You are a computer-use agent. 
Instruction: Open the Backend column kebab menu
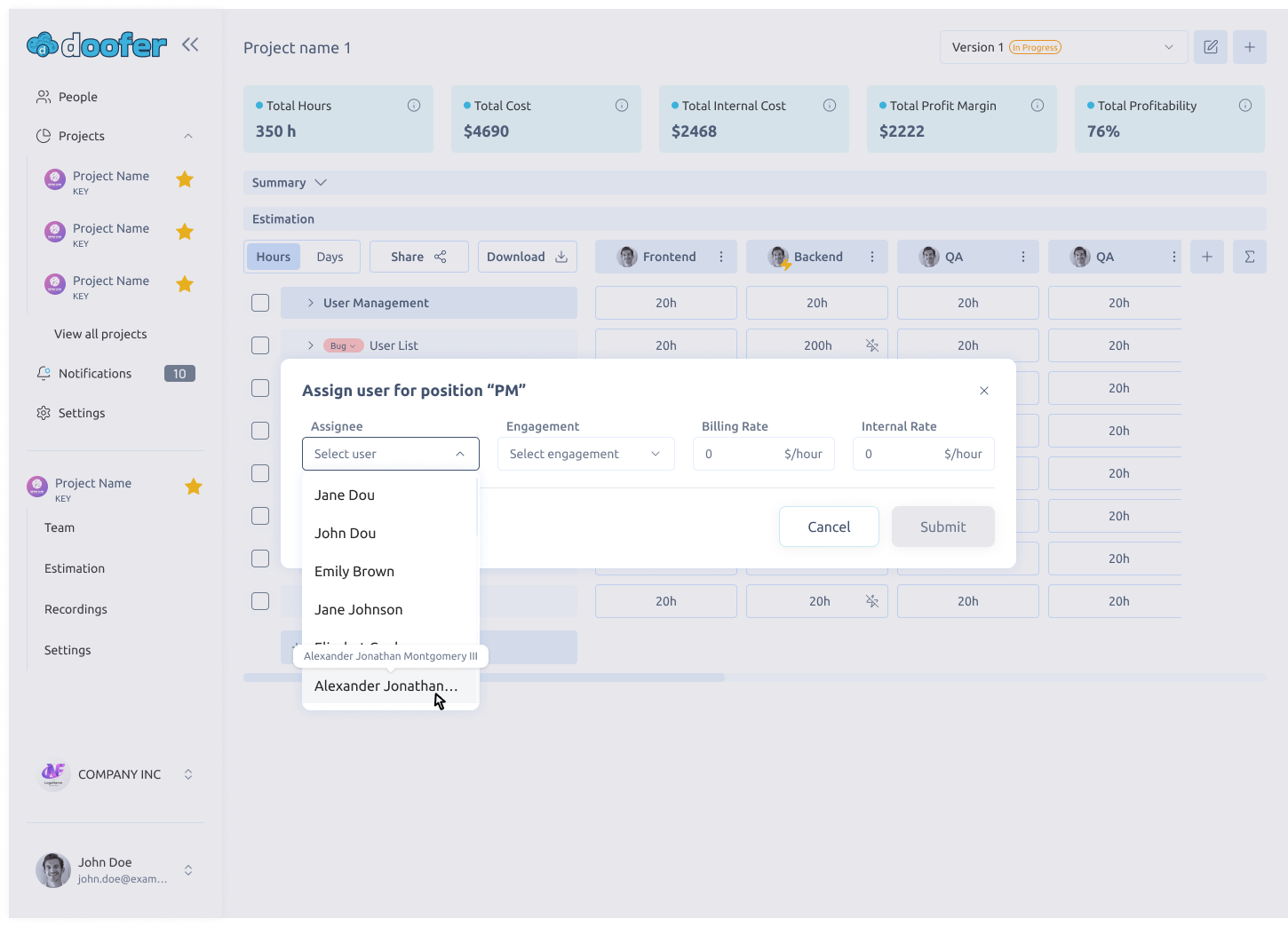point(871,257)
